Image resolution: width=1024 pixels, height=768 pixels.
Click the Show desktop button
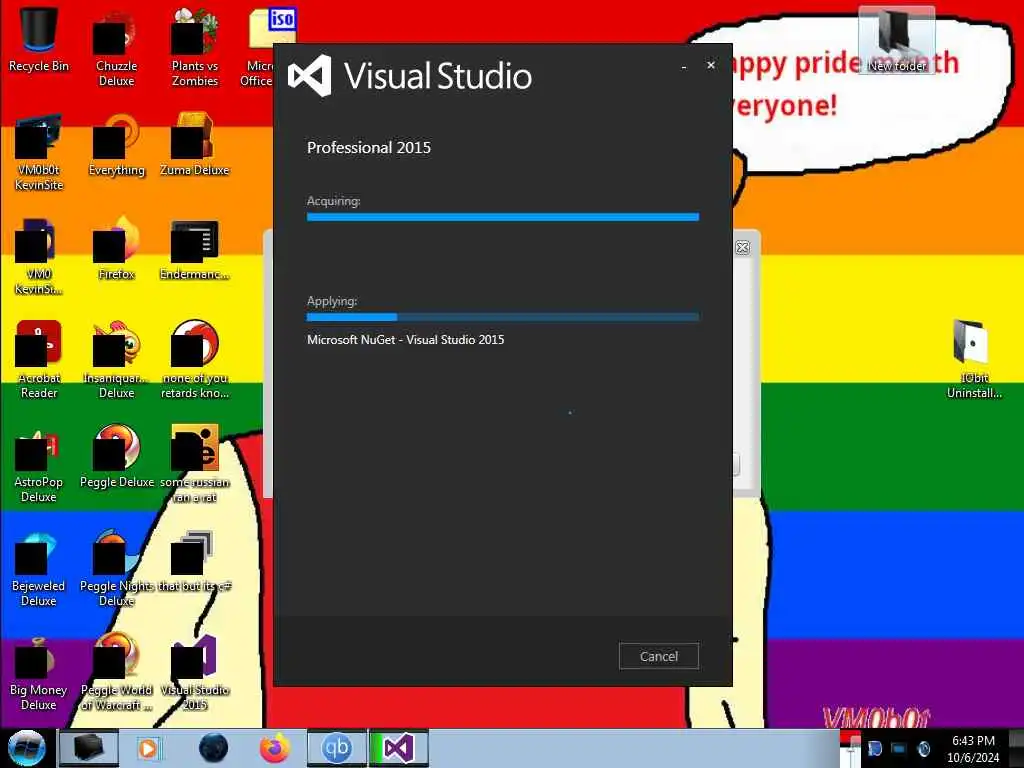click(x=1016, y=748)
